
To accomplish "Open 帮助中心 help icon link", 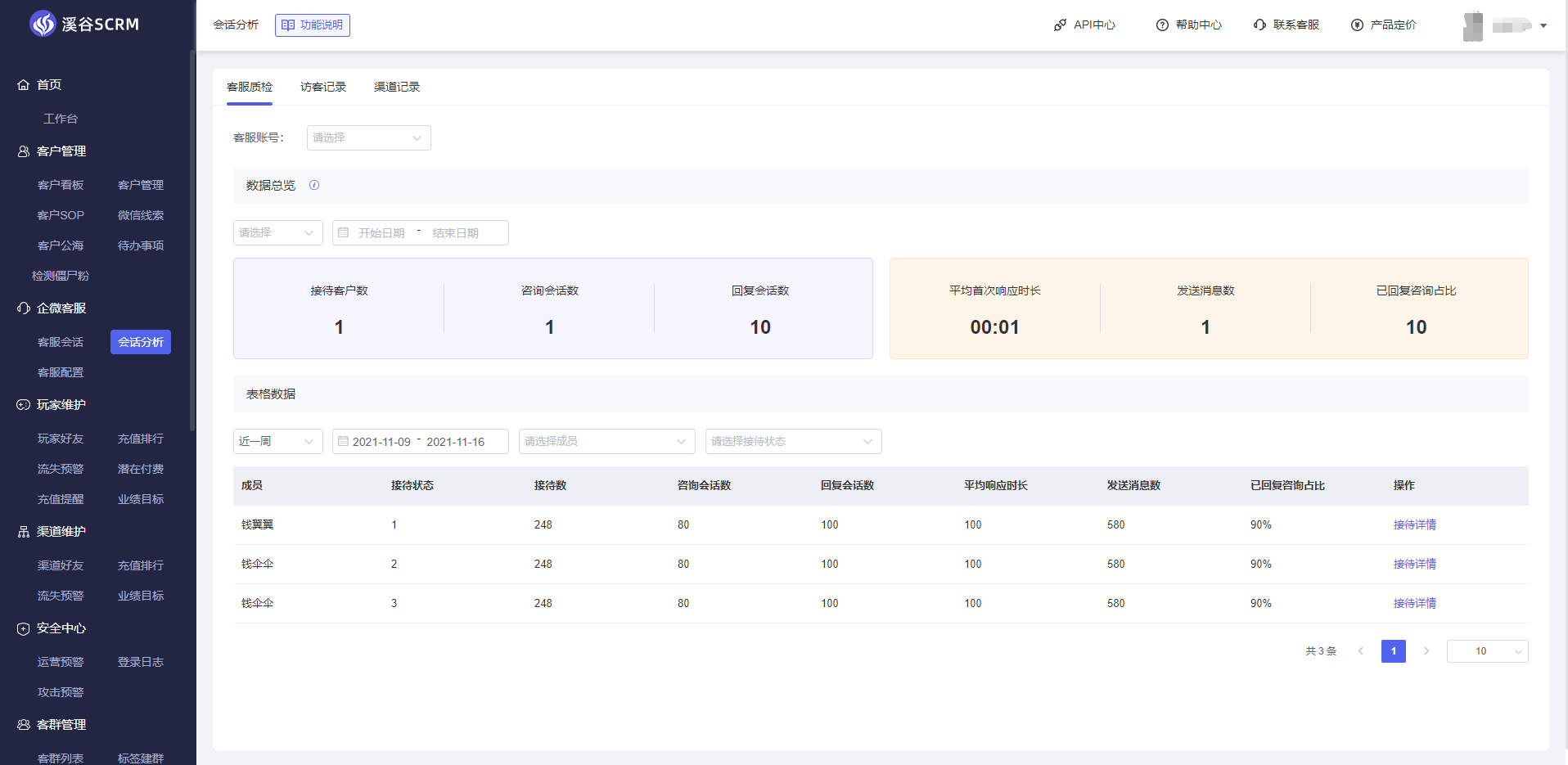I will [1162, 25].
